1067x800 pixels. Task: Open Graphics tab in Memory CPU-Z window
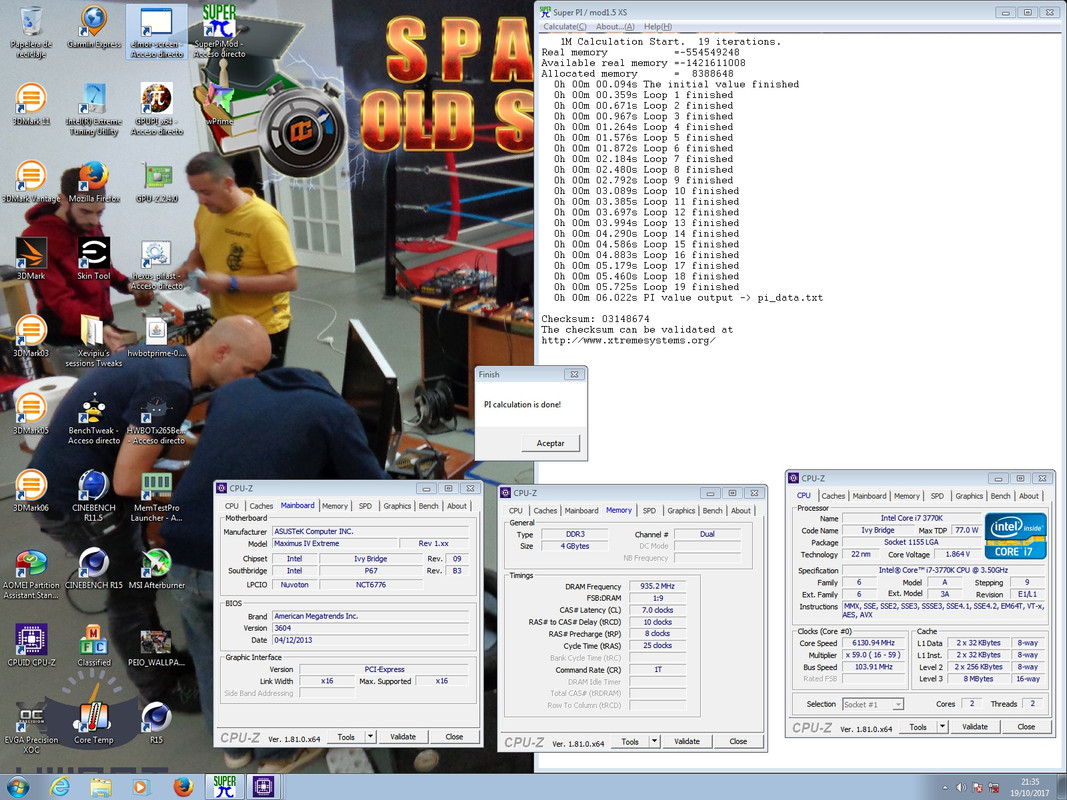pos(681,511)
